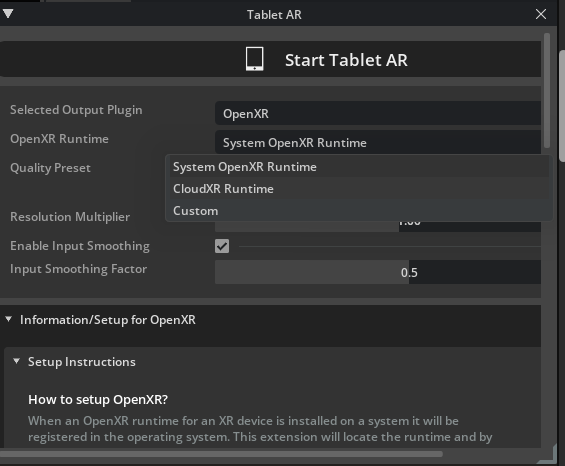Choose Custom from the runtime list
The height and width of the screenshot is (466, 565).
(x=359, y=211)
